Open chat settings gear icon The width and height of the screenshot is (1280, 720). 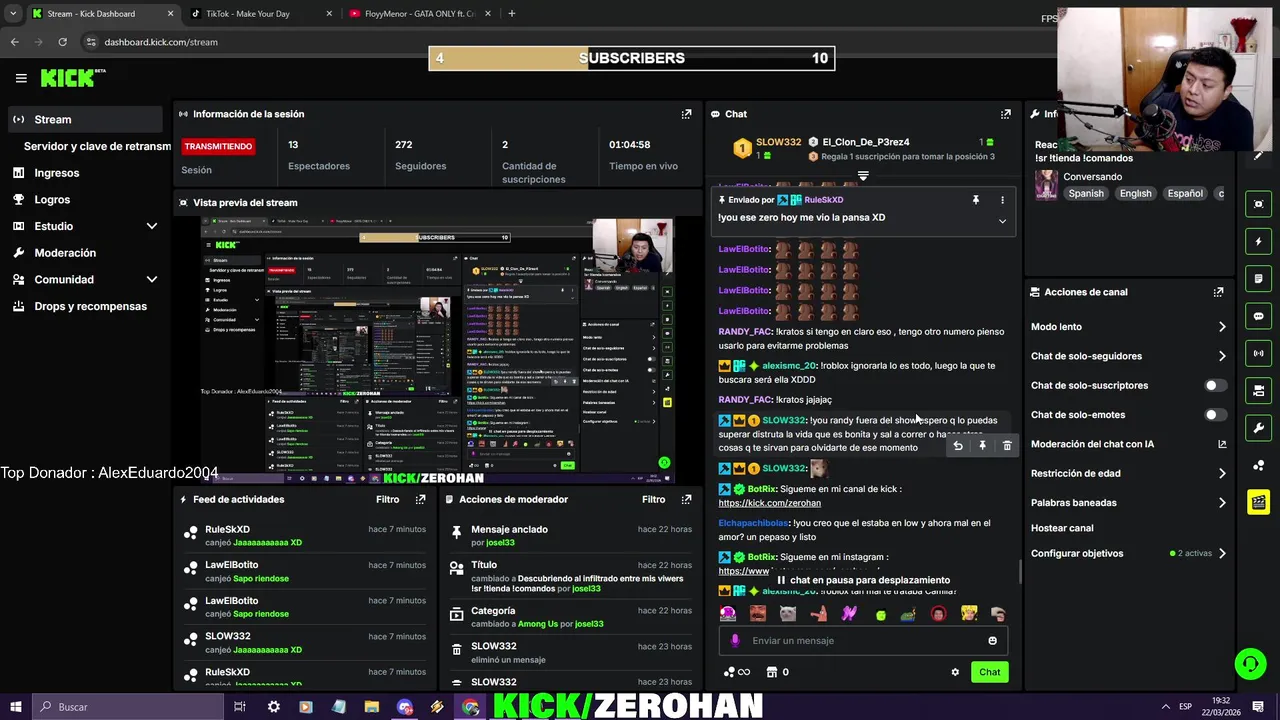(x=955, y=672)
